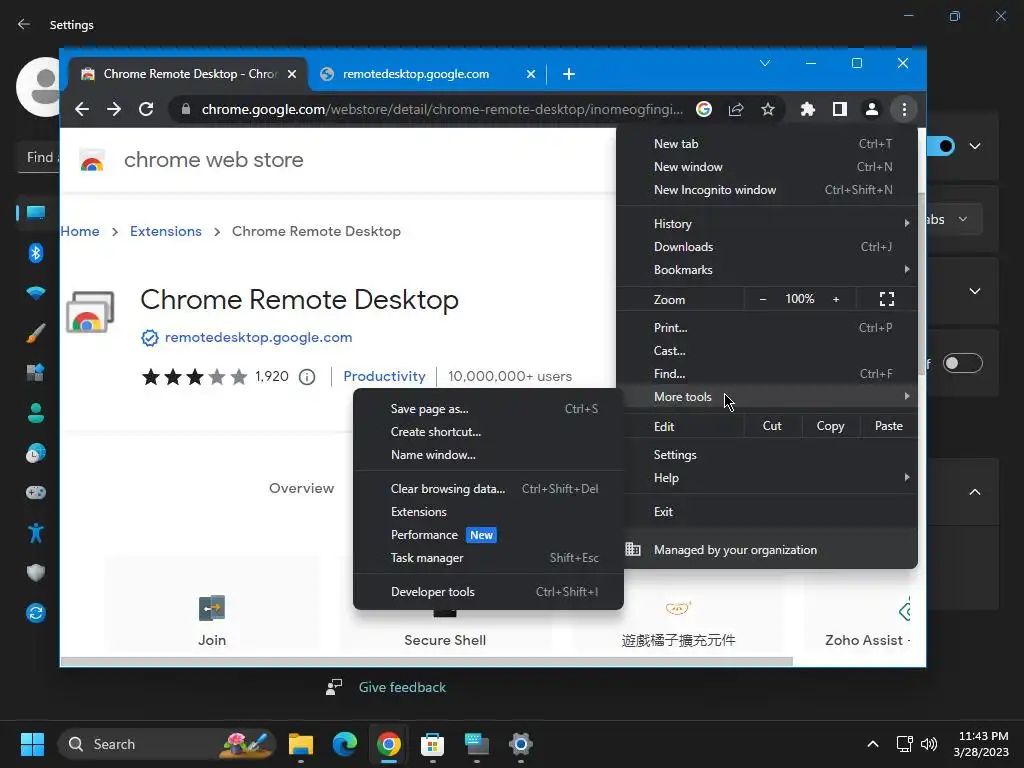
Task: Click Give feedback link in Settings
Action: (x=402, y=687)
